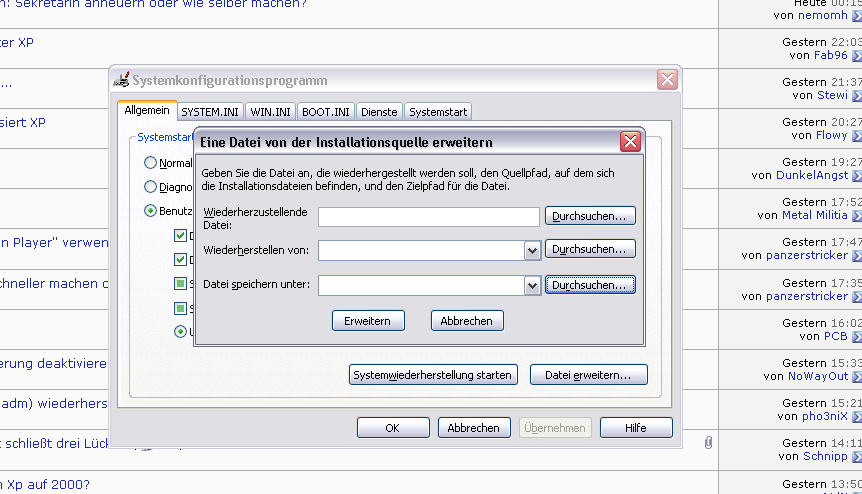
Task: Click Durchsuchen button next to Wiederherstellen von
Action: click(x=590, y=249)
